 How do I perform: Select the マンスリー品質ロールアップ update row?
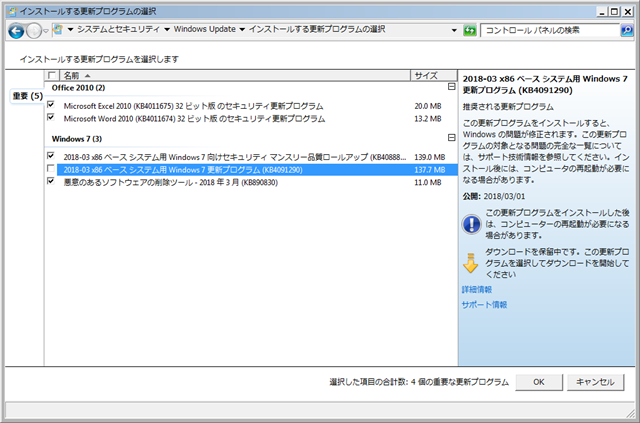point(235,157)
